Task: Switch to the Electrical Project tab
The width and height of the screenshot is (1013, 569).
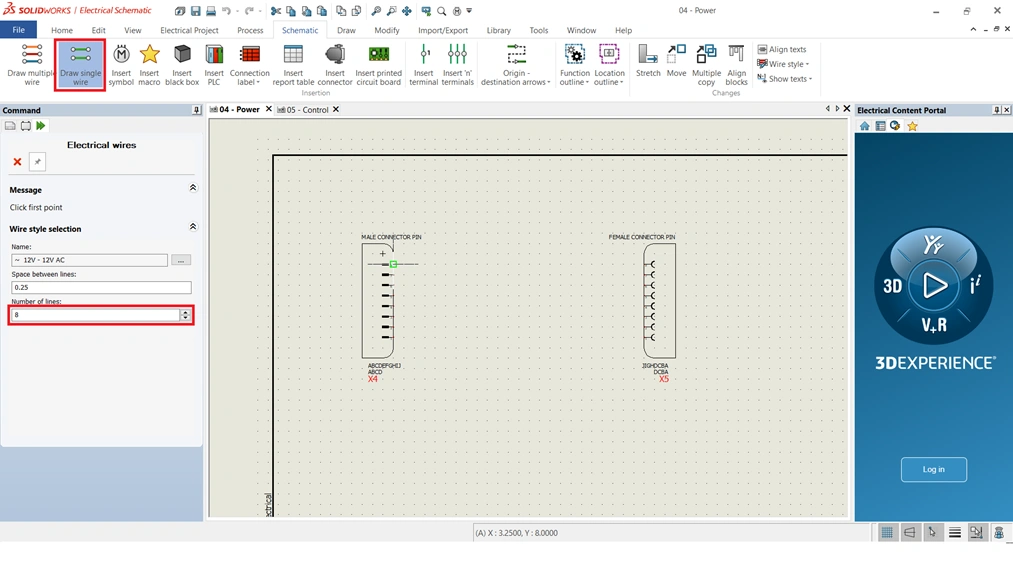Action: click(189, 30)
